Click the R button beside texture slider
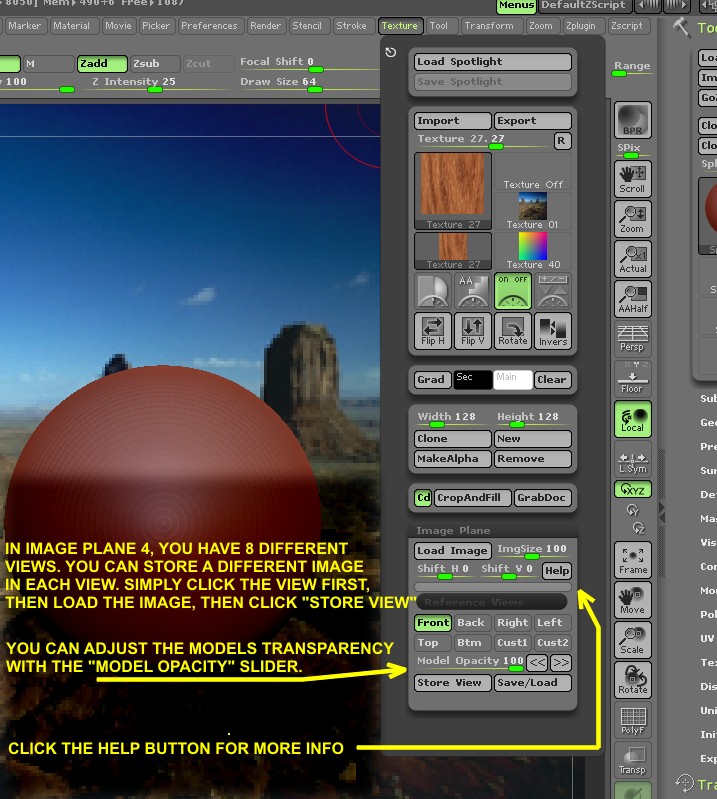 pyautogui.click(x=562, y=141)
